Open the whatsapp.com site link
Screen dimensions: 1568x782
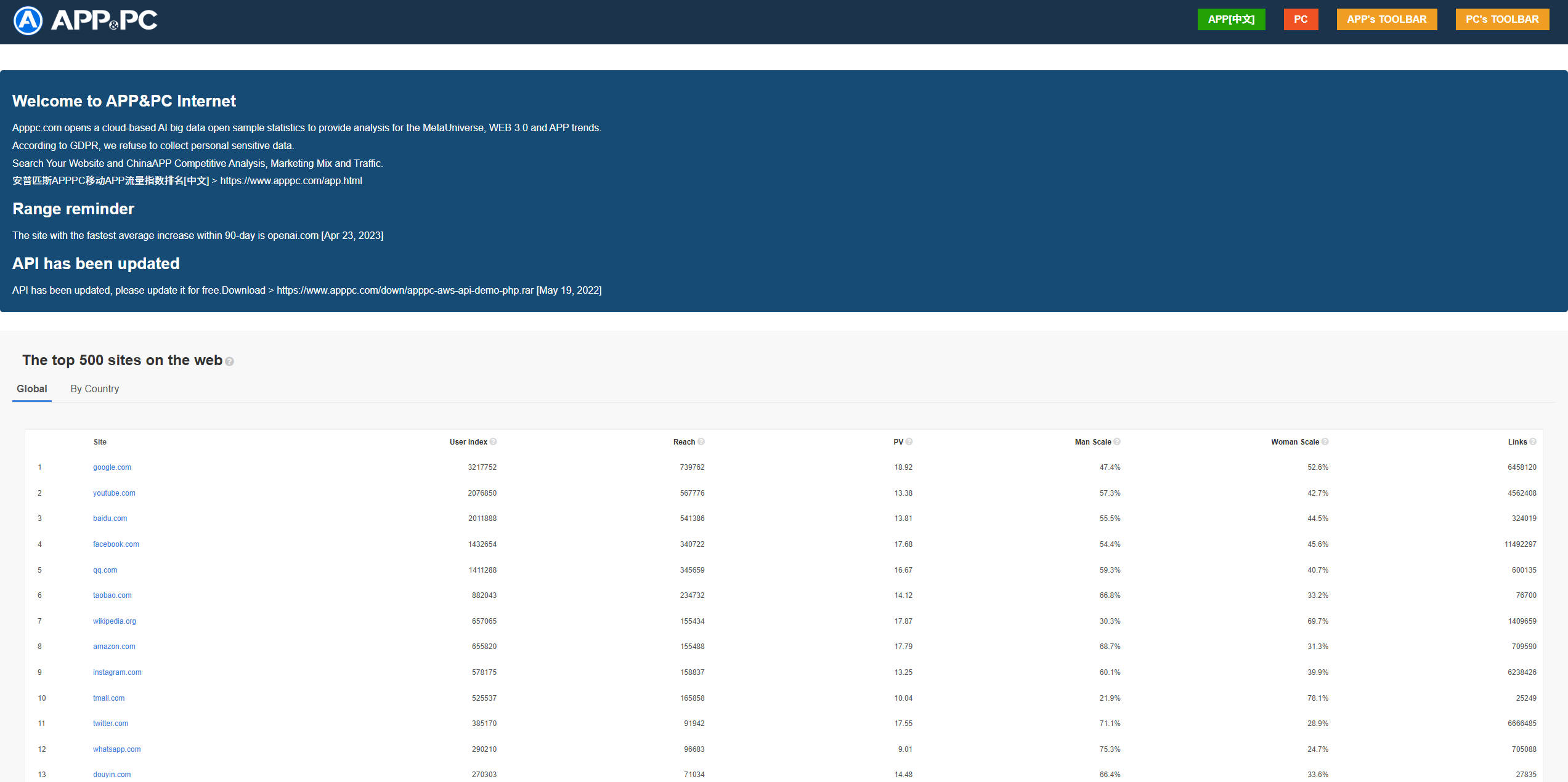coord(117,749)
